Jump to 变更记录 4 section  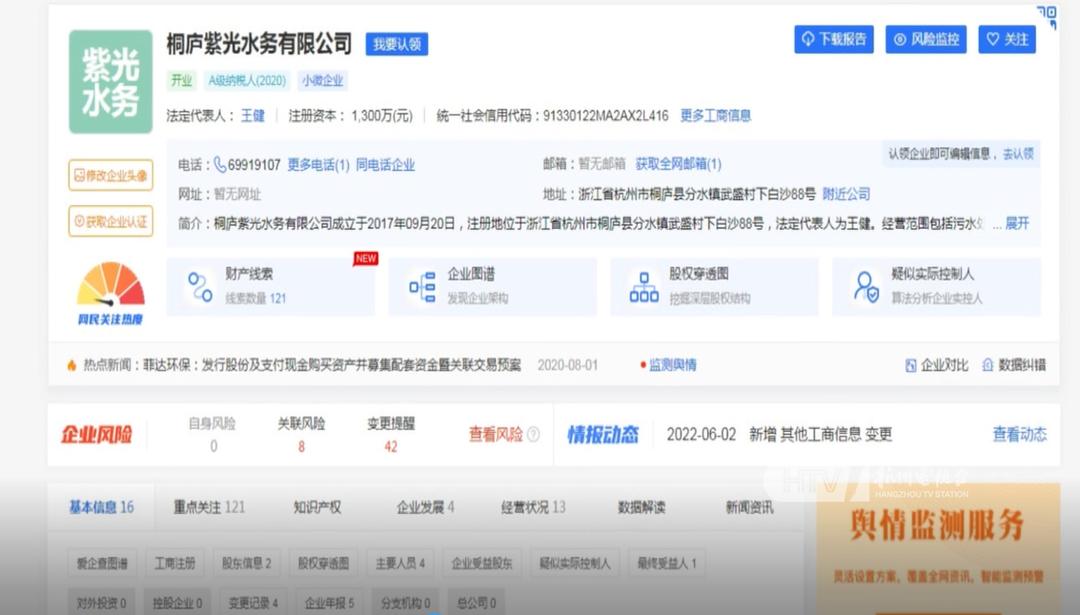253,603
